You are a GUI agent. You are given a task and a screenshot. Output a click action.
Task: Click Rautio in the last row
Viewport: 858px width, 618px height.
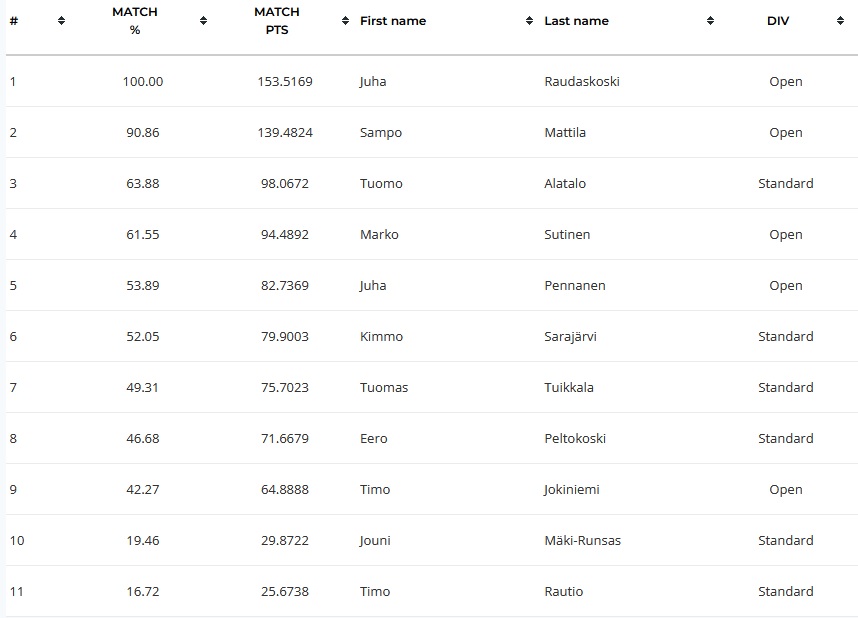(x=564, y=591)
